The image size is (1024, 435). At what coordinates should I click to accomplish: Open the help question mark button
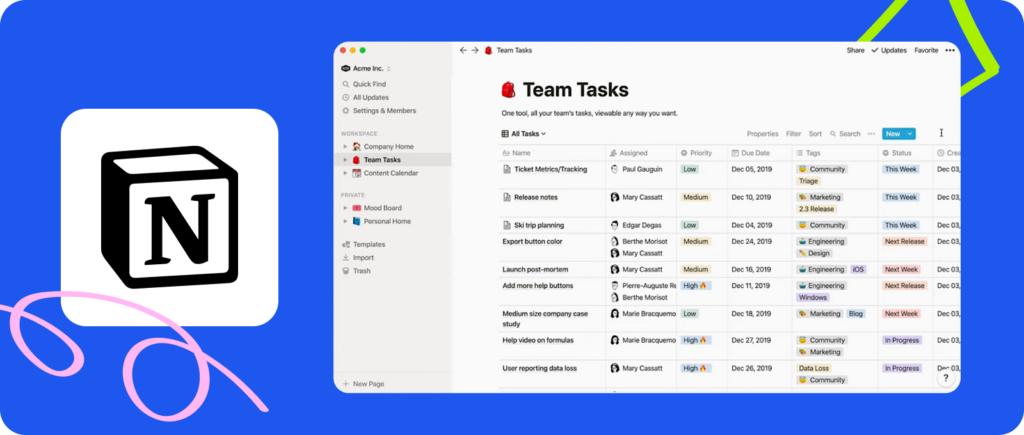pyautogui.click(x=945, y=378)
